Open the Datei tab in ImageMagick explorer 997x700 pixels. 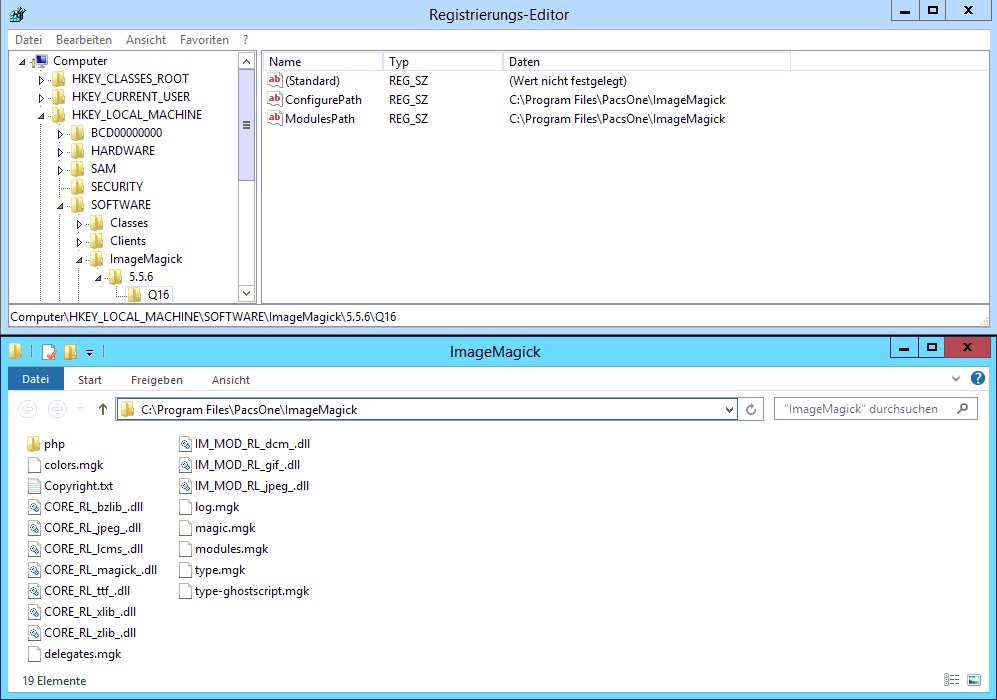36,379
